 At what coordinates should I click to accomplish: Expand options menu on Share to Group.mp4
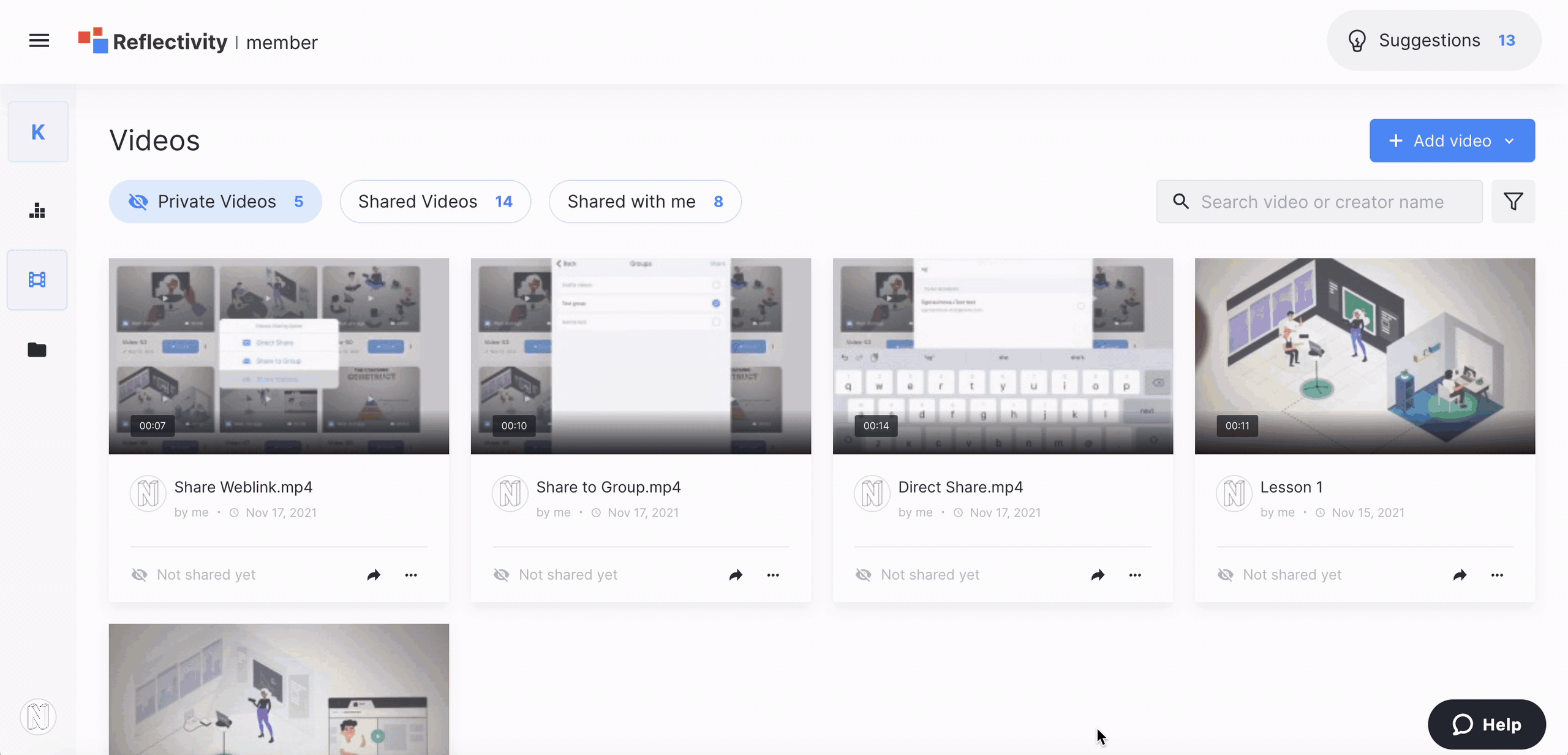(772, 575)
